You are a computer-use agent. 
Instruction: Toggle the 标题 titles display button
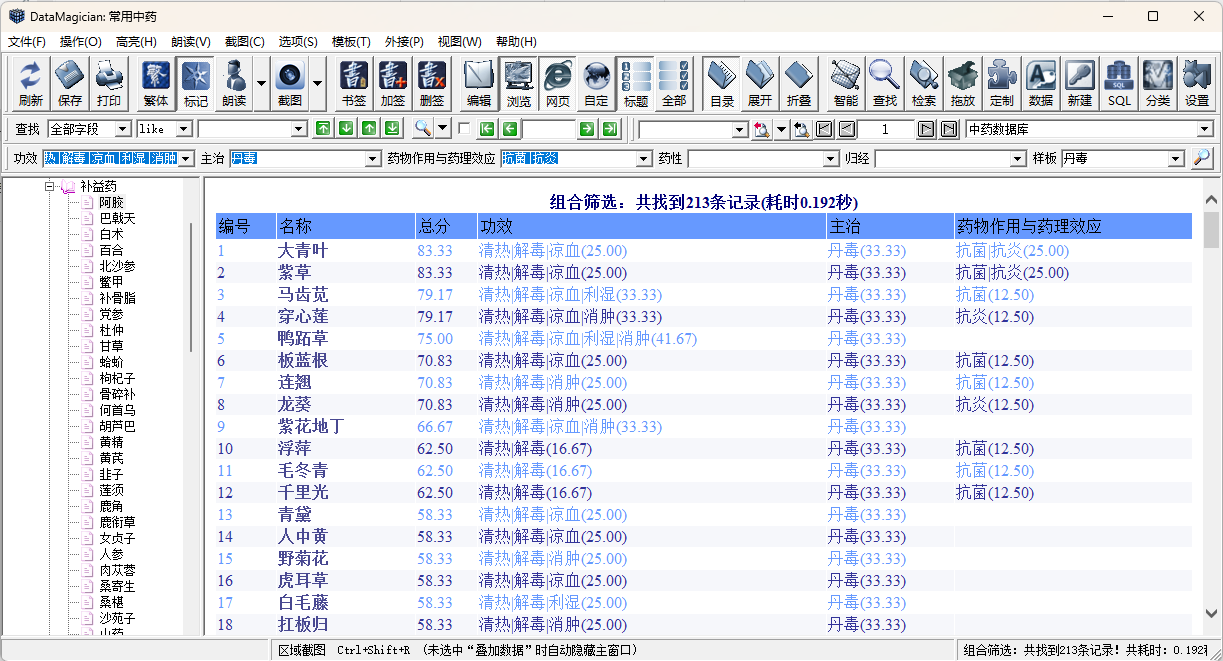(636, 84)
